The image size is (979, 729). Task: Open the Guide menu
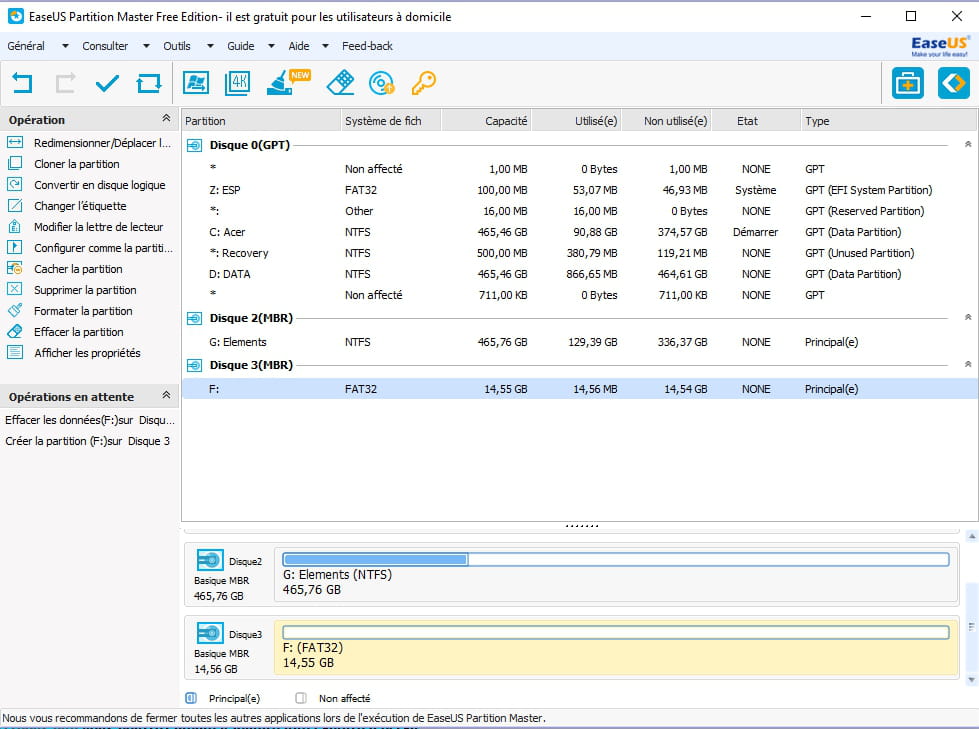pyautogui.click(x=240, y=46)
